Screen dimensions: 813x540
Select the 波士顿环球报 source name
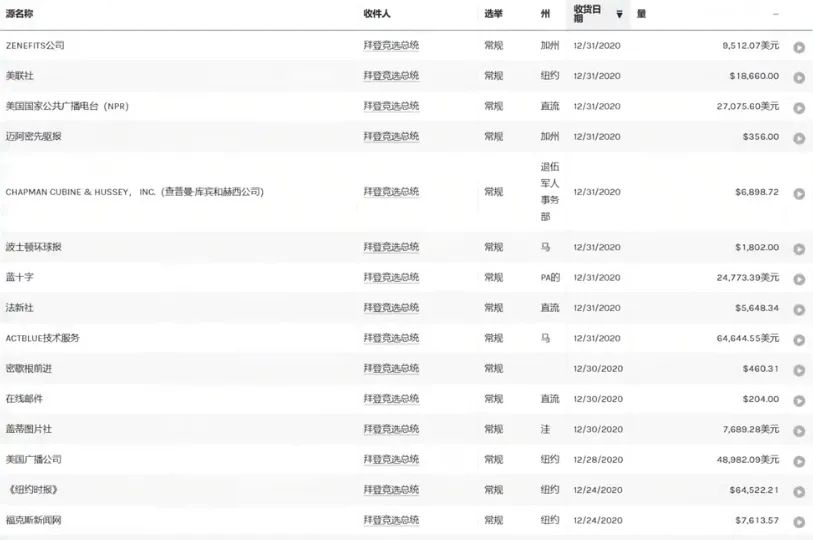(x=33, y=247)
